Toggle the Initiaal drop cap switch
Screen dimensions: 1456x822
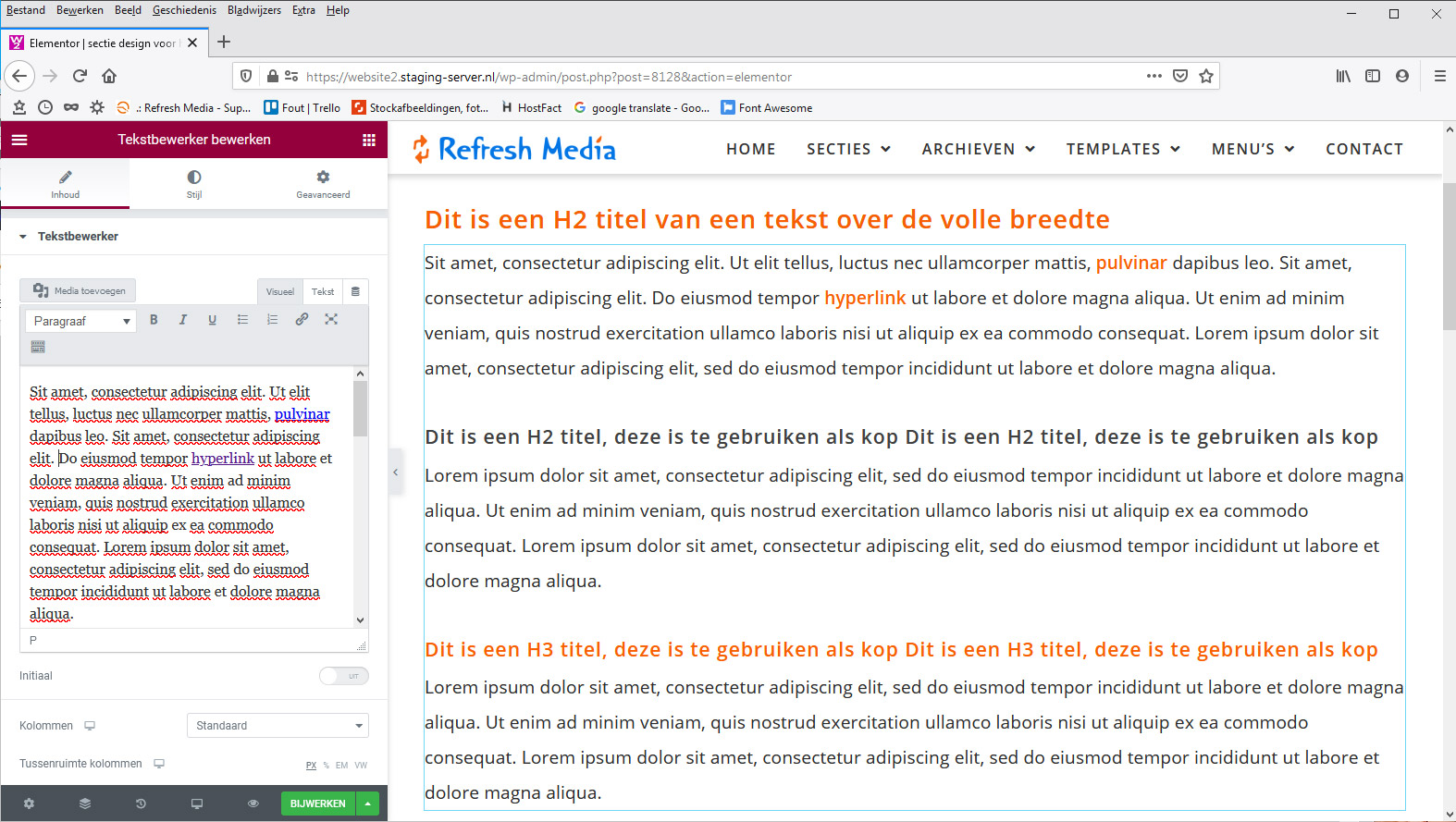point(344,676)
